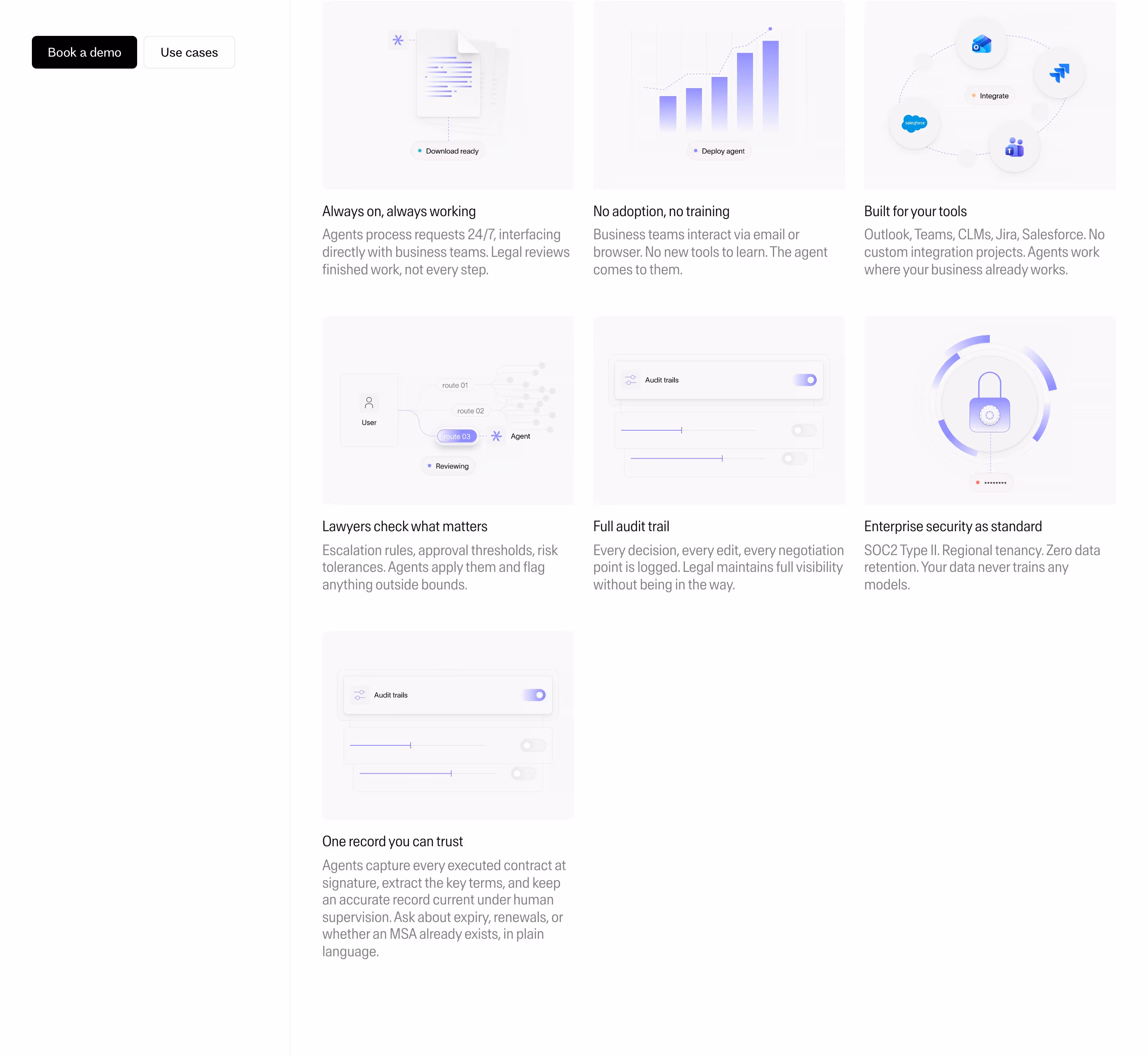Screen dimensions: 1148x1056
Task: Select the highlighted route 03 pill
Action: [457, 437]
